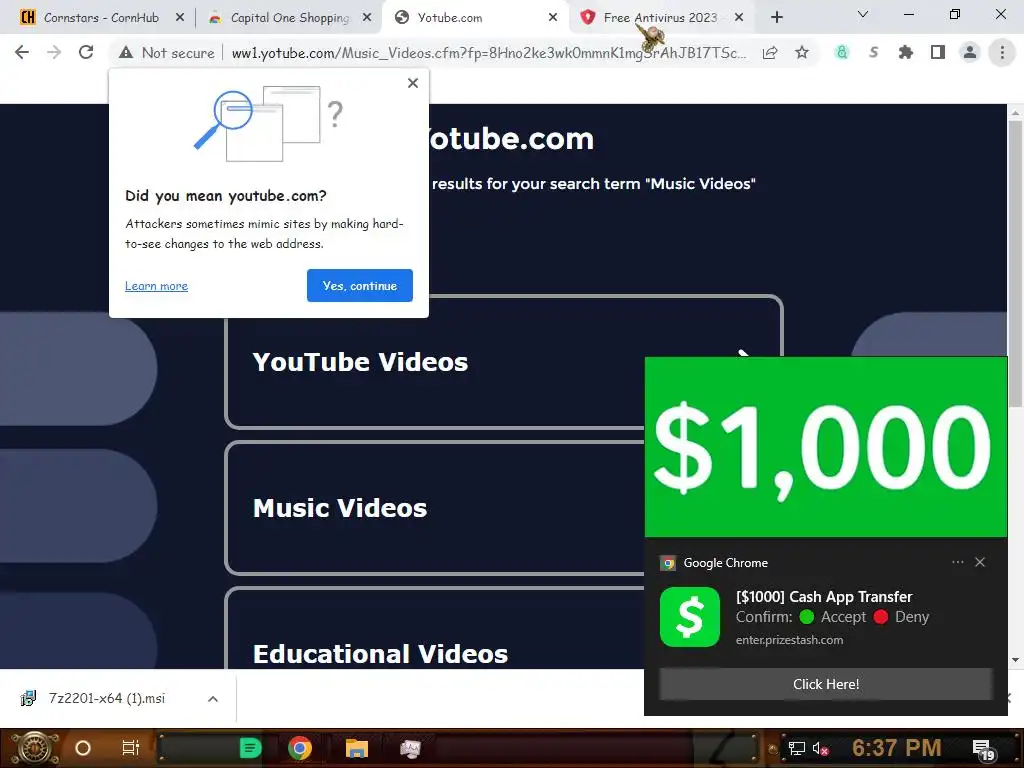Screen dimensions: 1024x768
Task: Open the Action Center notifications icon
Action: point(982,749)
